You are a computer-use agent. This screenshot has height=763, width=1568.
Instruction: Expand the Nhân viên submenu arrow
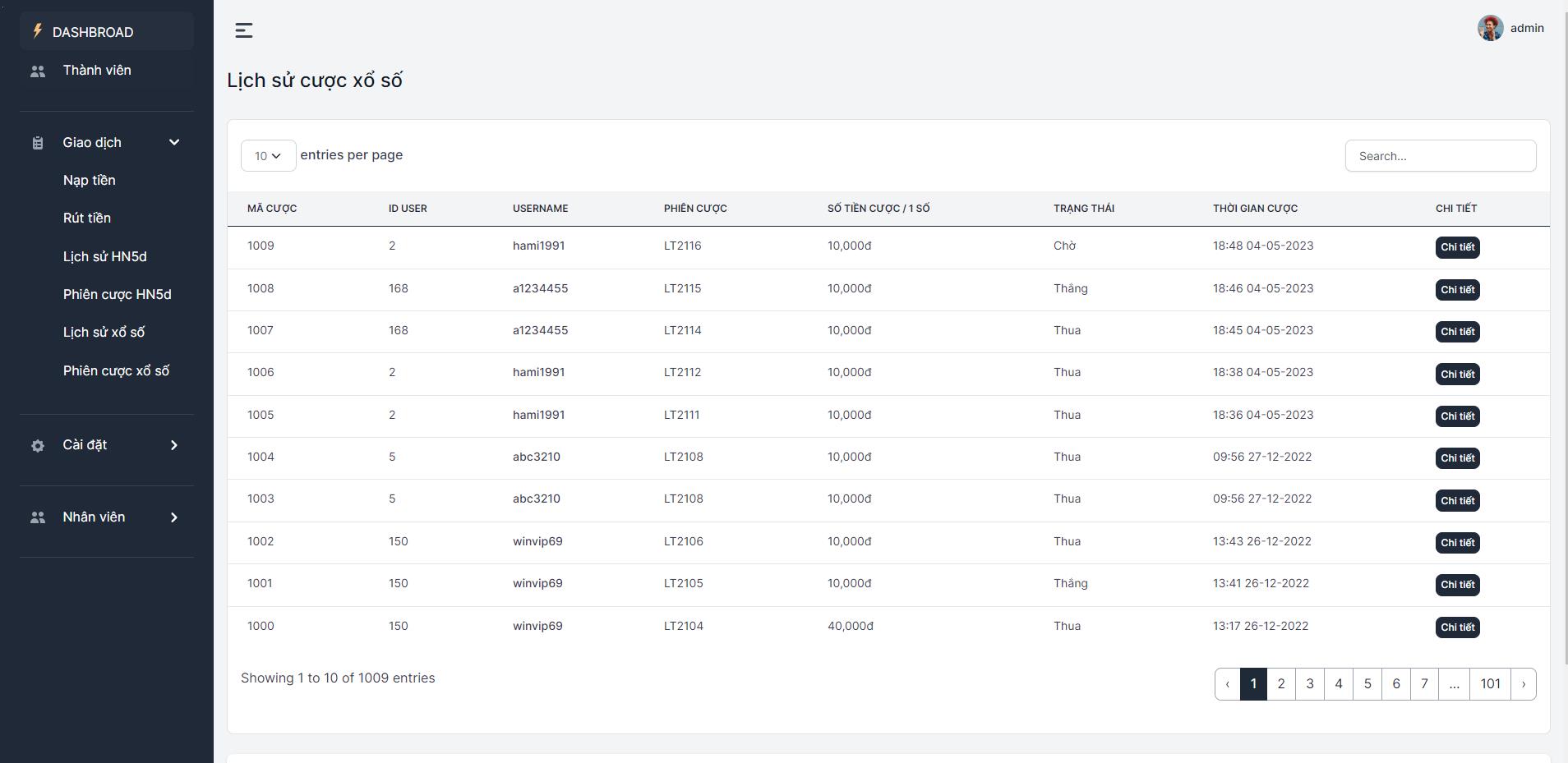(174, 517)
